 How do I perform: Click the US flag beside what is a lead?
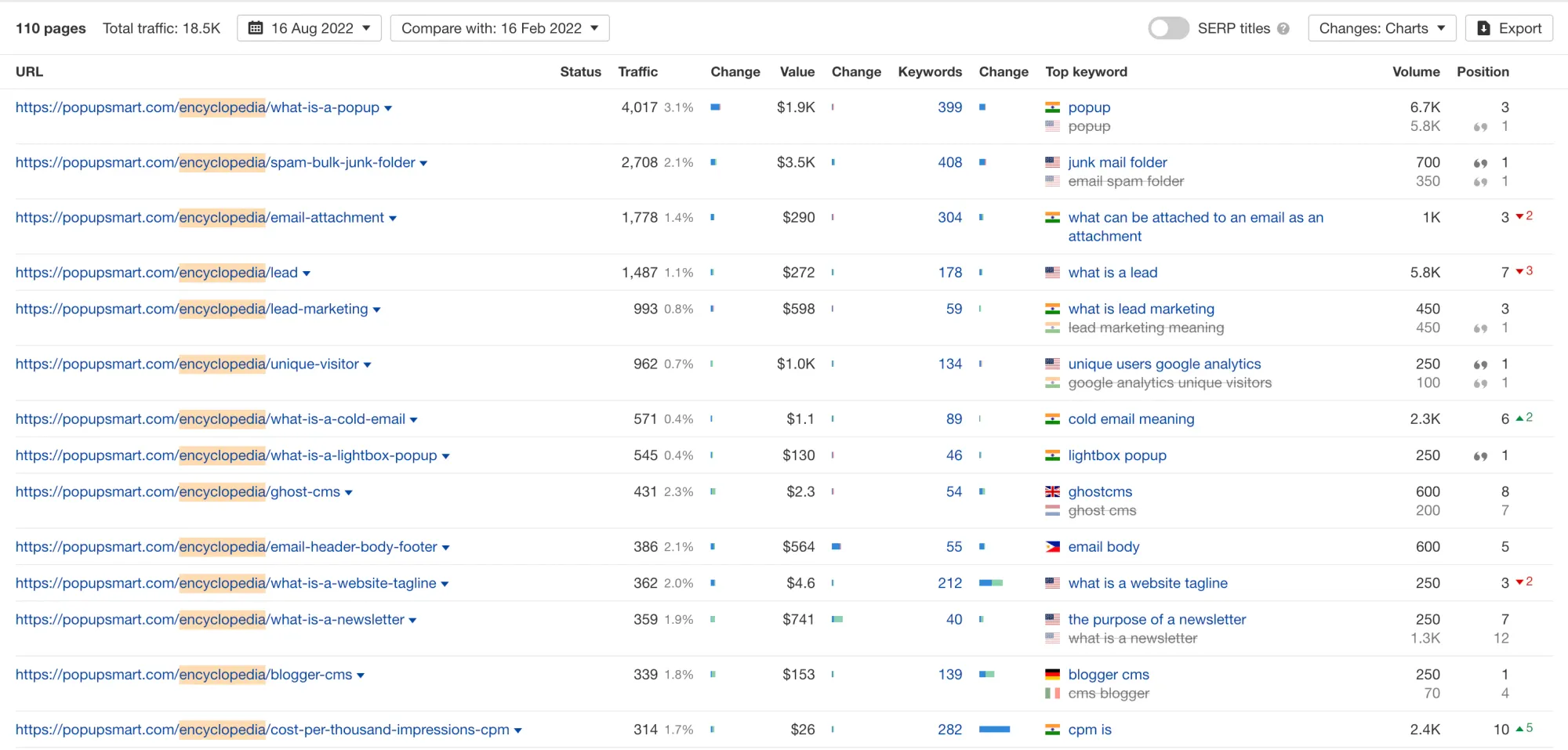click(x=1052, y=272)
